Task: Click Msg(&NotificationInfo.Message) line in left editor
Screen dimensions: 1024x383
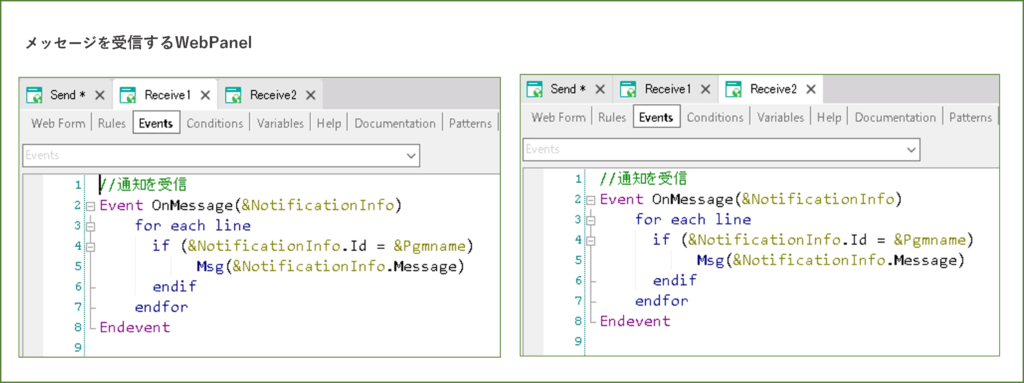Action: pos(330,267)
